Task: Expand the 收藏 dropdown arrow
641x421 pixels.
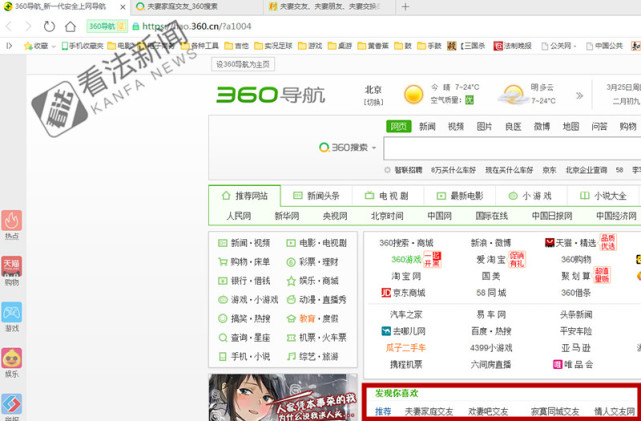Action: pos(53,47)
